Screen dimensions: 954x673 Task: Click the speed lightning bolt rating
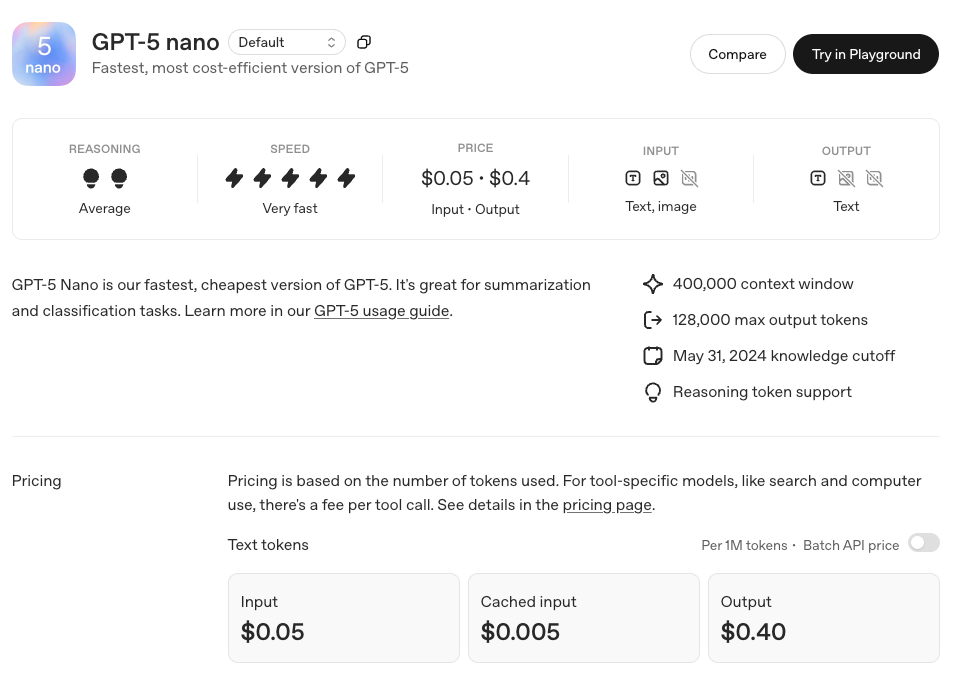(290, 178)
